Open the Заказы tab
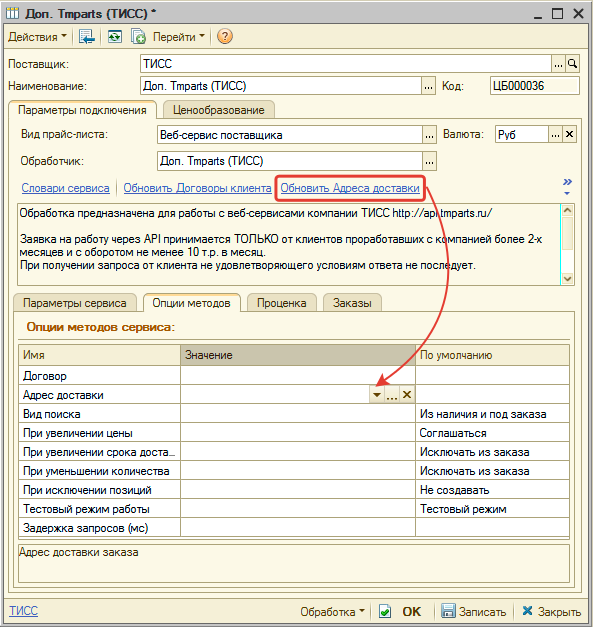The width and height of the screenshot is (593, 627). click(x=352, y=303)
